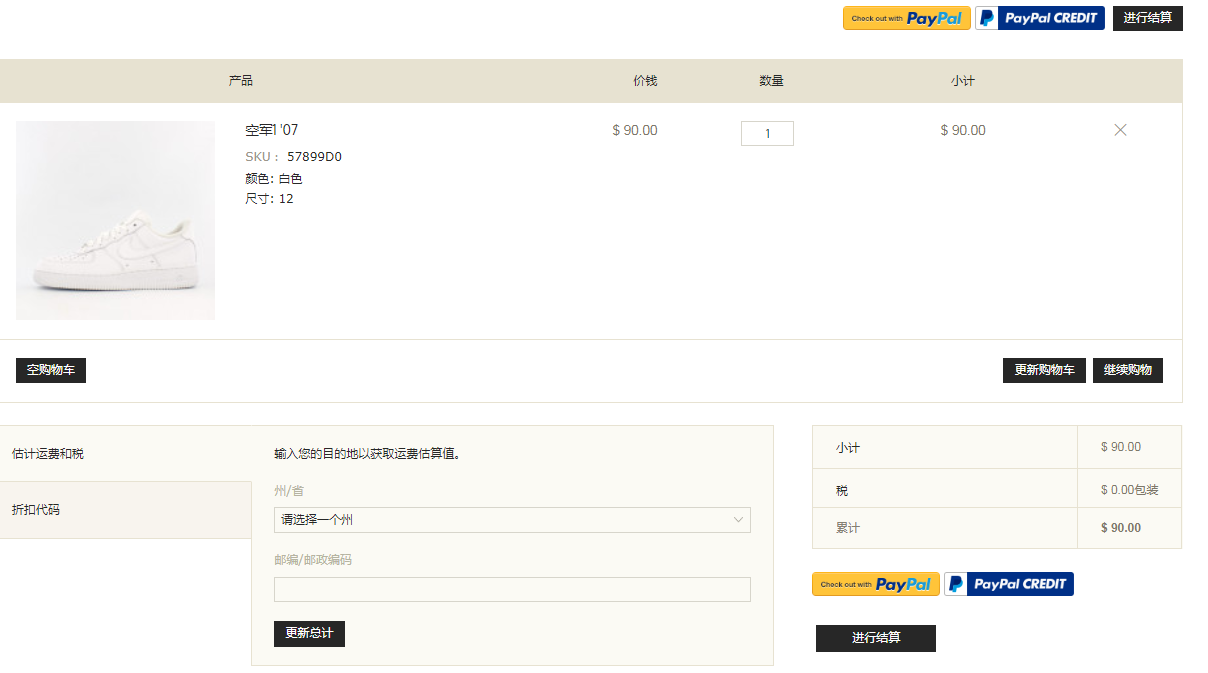Screen dimensions: 1208x673
Task: Empty the cart with 空购物车 button
Action: (51, 370)
